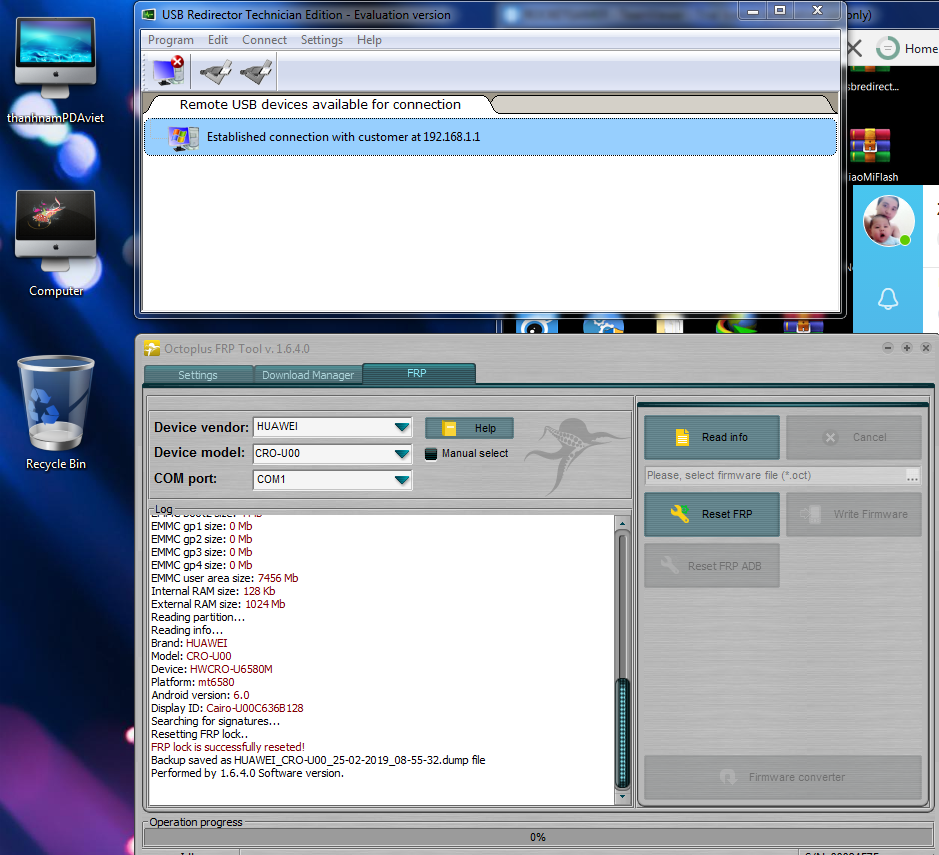Screen dimensions: 939x855
Task: Click the Cancel button
Action: click(853, 437)
